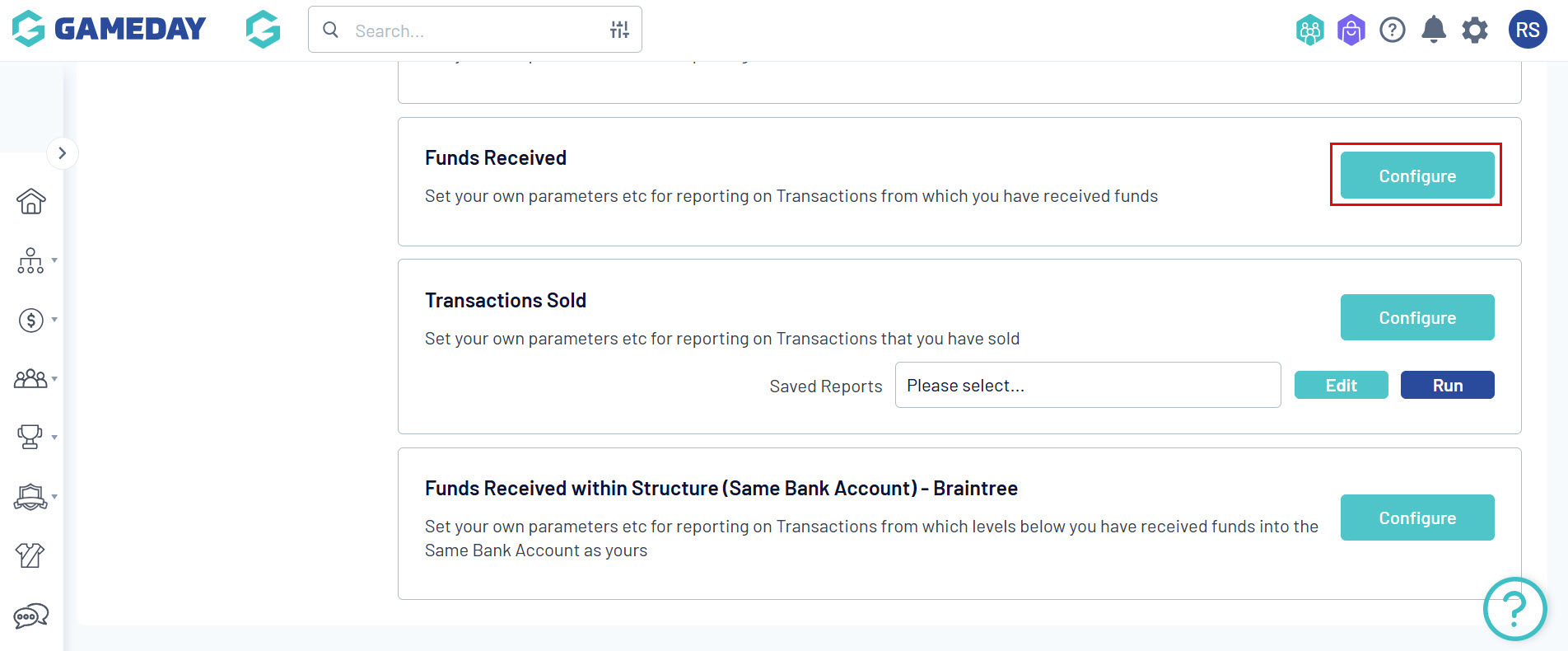The image size is (1568, 651).
Task: Select the Members people sidebar icon
Action: click(x=30, y=379)
